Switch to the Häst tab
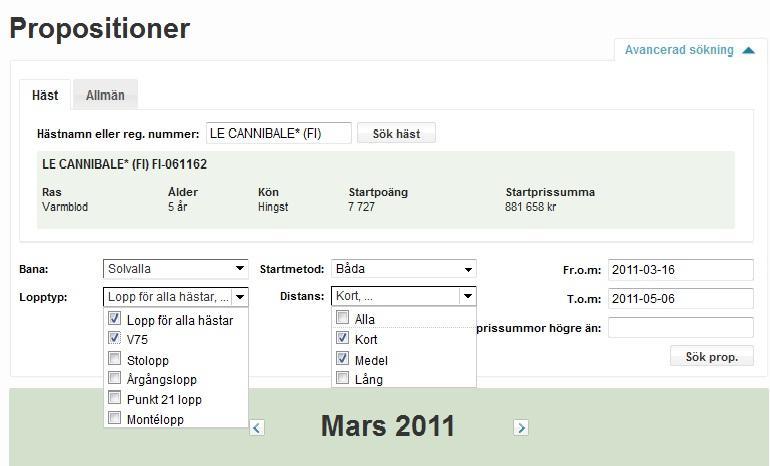770x466 pixels. click(45, 95)
